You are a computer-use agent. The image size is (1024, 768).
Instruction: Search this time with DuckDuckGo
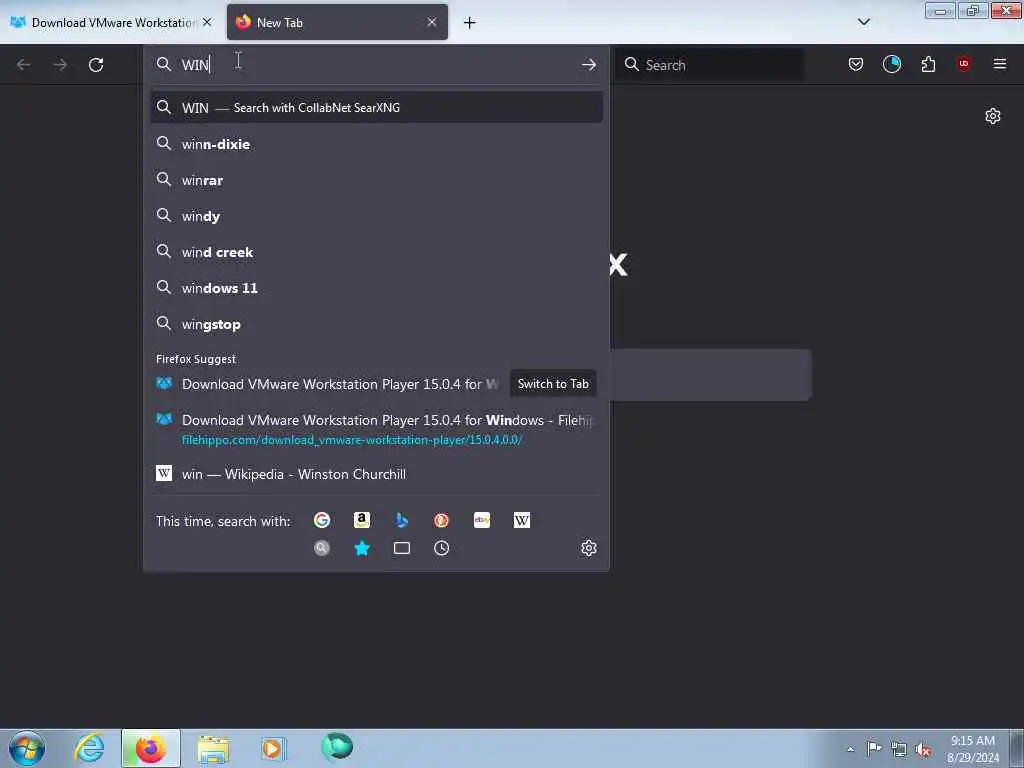tap(441, 520)
